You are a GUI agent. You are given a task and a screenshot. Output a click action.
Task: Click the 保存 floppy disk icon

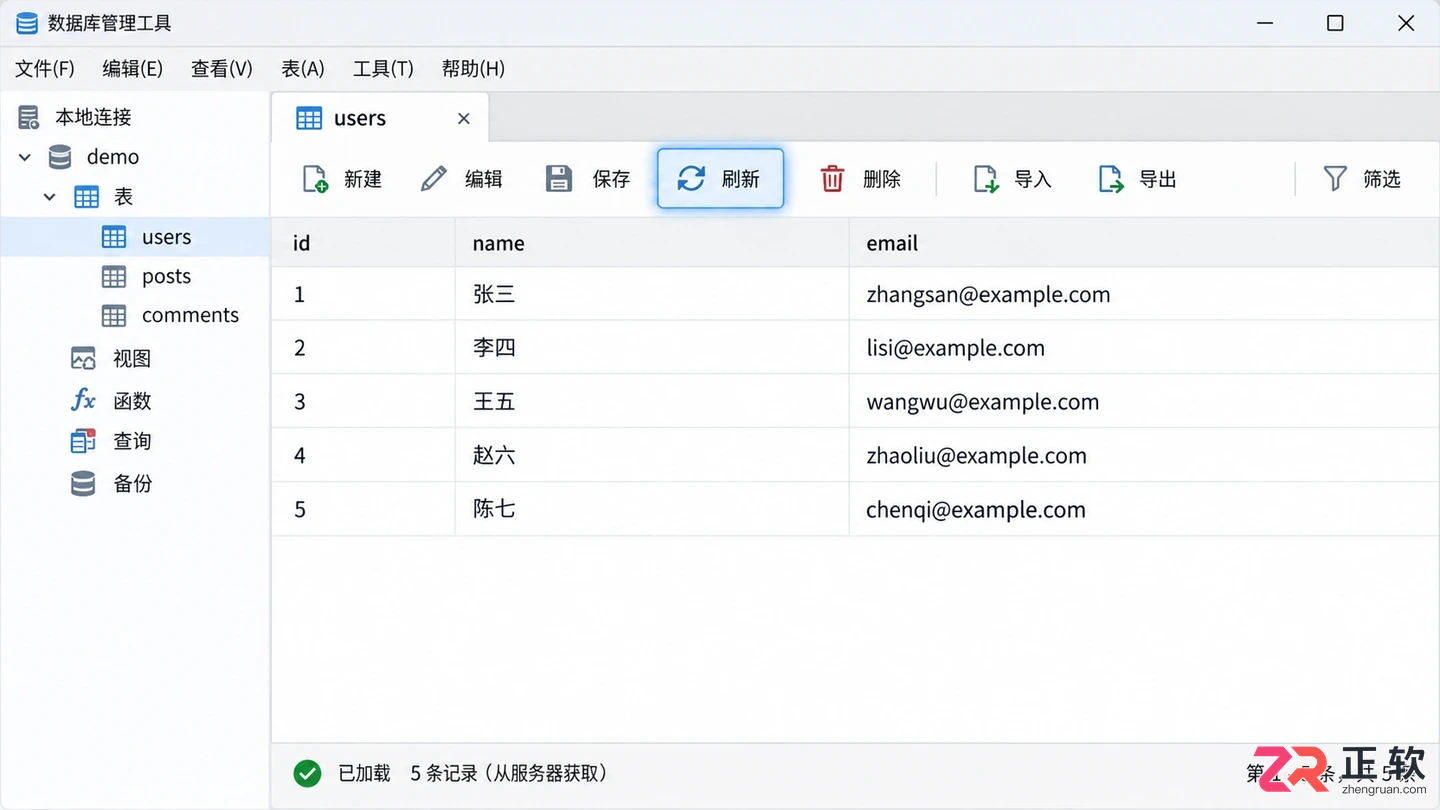point(559,179)
